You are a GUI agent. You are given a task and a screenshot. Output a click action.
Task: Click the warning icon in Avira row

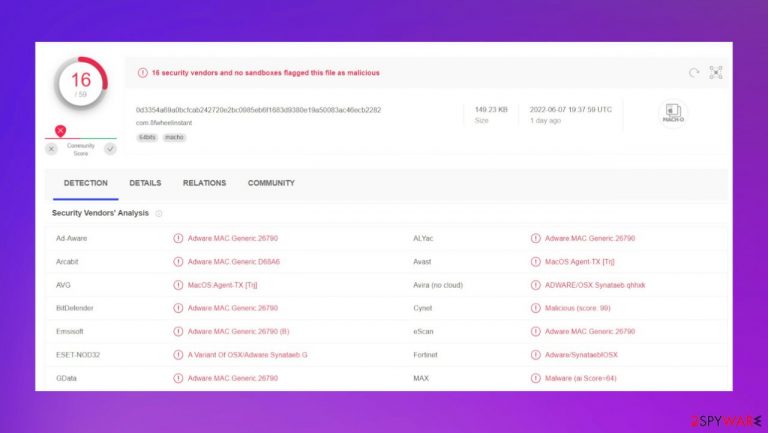click(x=536, y=285)
